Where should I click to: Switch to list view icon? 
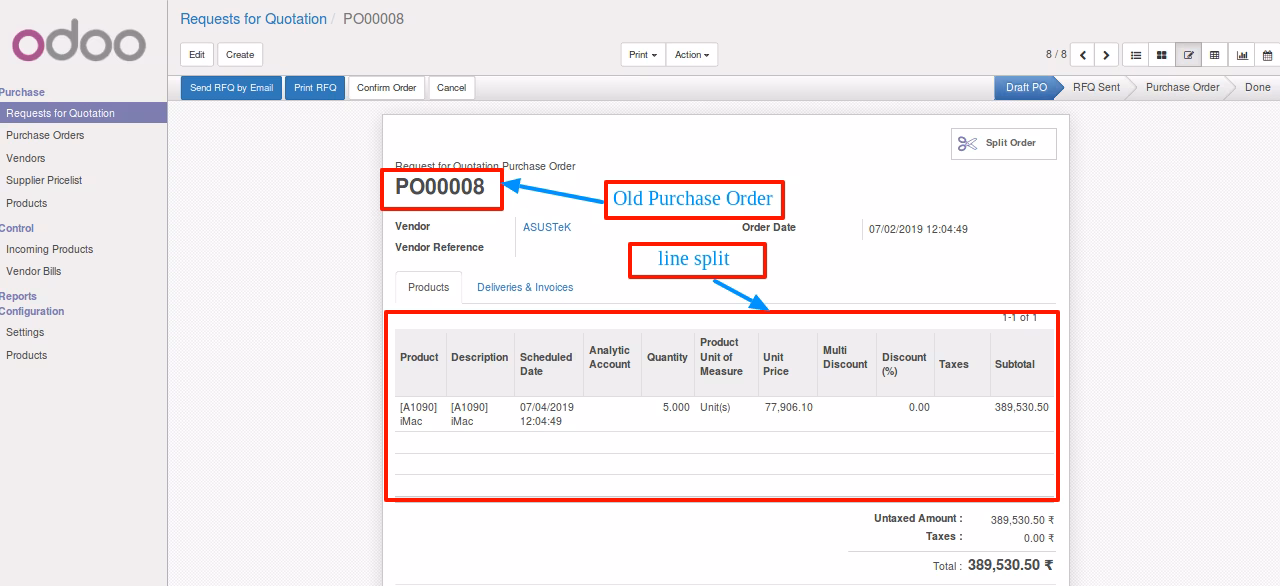click(1135, 55)
